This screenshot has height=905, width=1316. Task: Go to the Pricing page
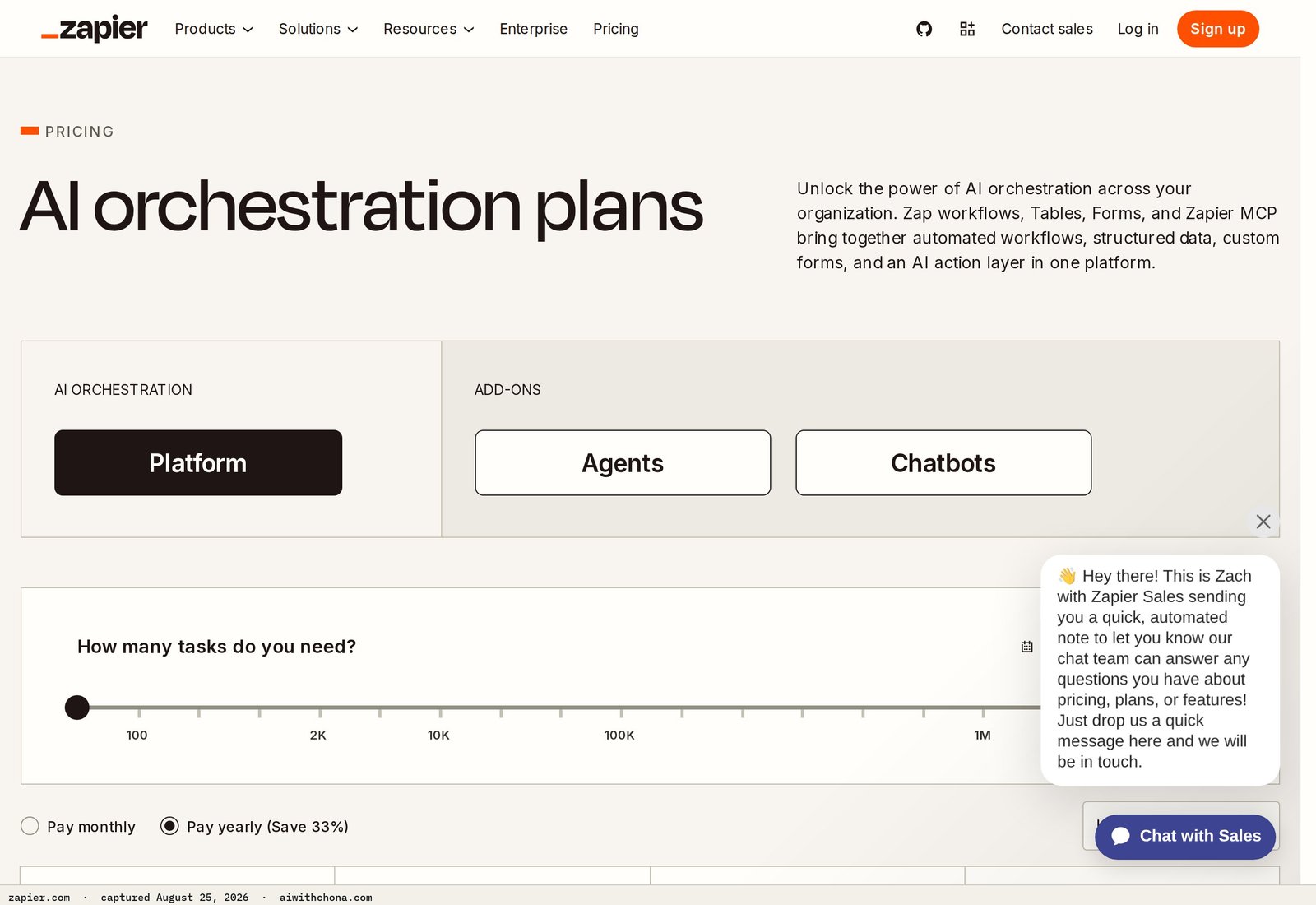[616, 29]
